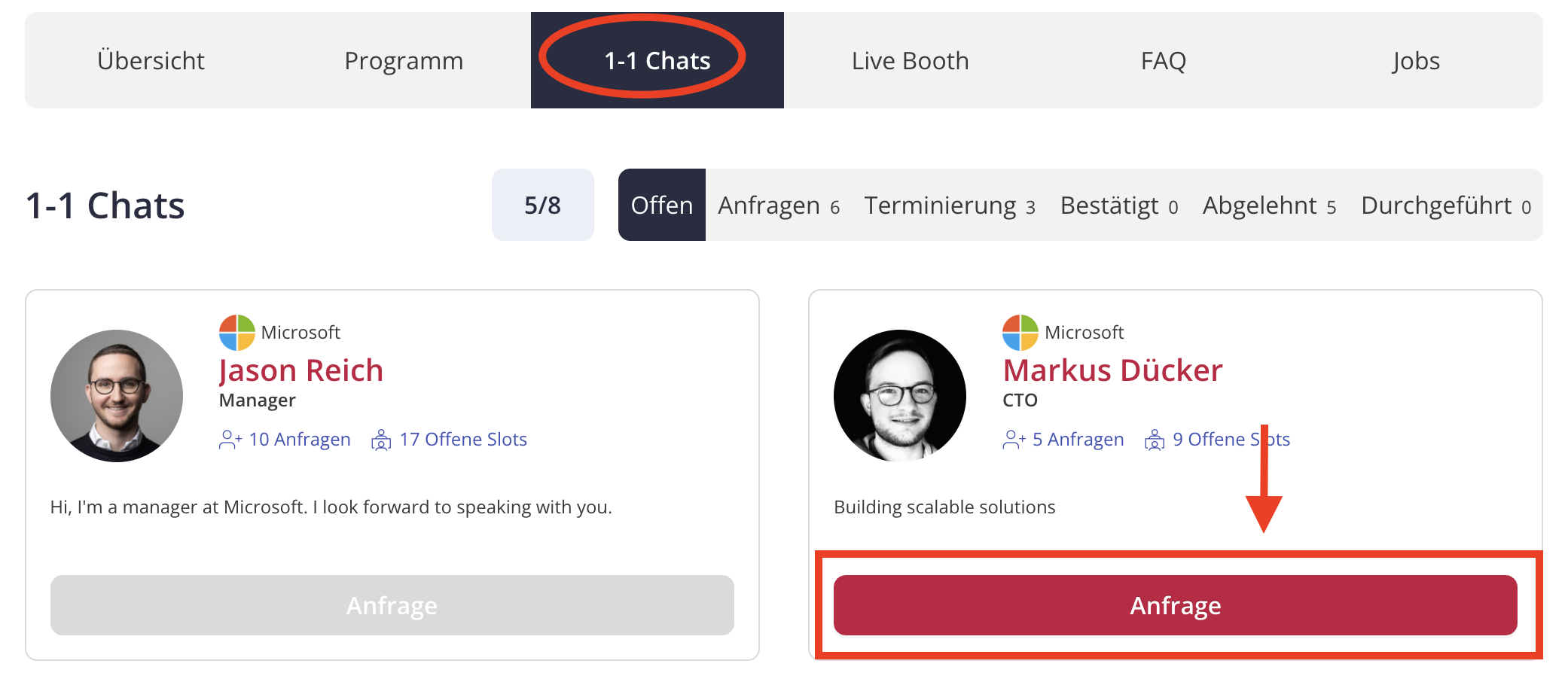Screen dimensions: 1568x682
Task: Go to the Live Booth tab
Action: (910, 61)
